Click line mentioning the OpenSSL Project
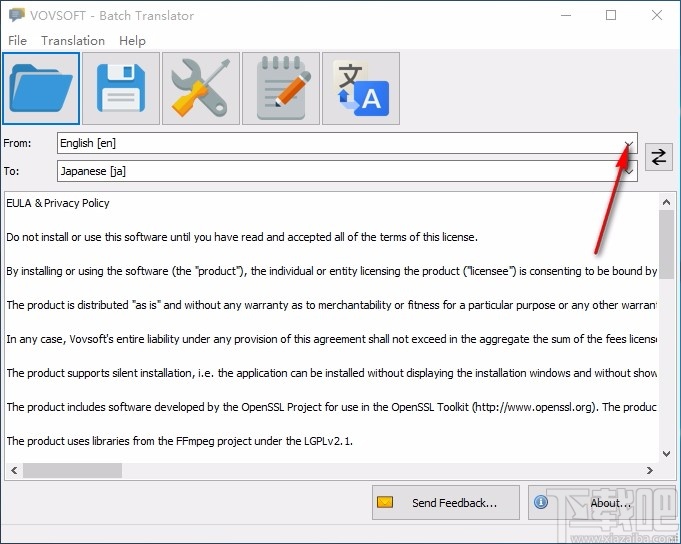The height and width of the screenshot is (544, 681). [331, 407]
